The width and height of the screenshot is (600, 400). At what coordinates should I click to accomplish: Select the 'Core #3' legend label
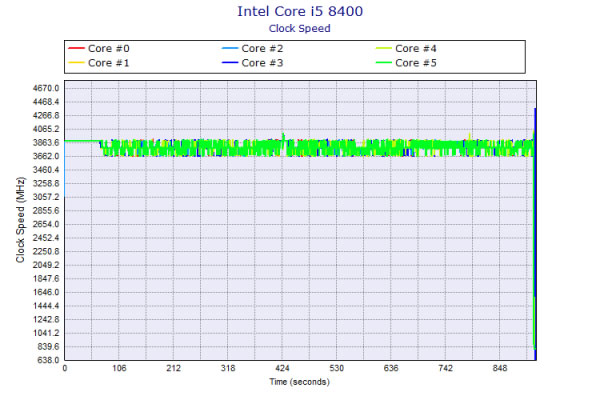coord(262,63)
